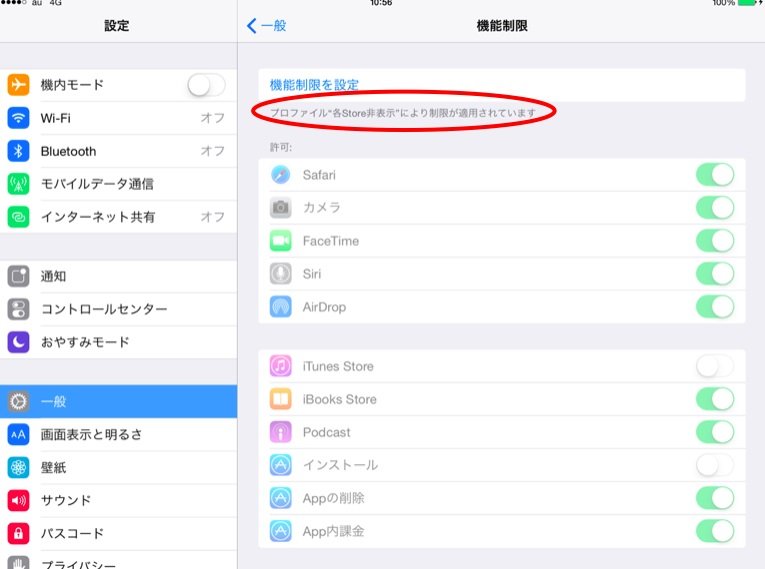Click the 設定 sidebar title
This screenshot has width=765, height=569.
click(117, 25)
